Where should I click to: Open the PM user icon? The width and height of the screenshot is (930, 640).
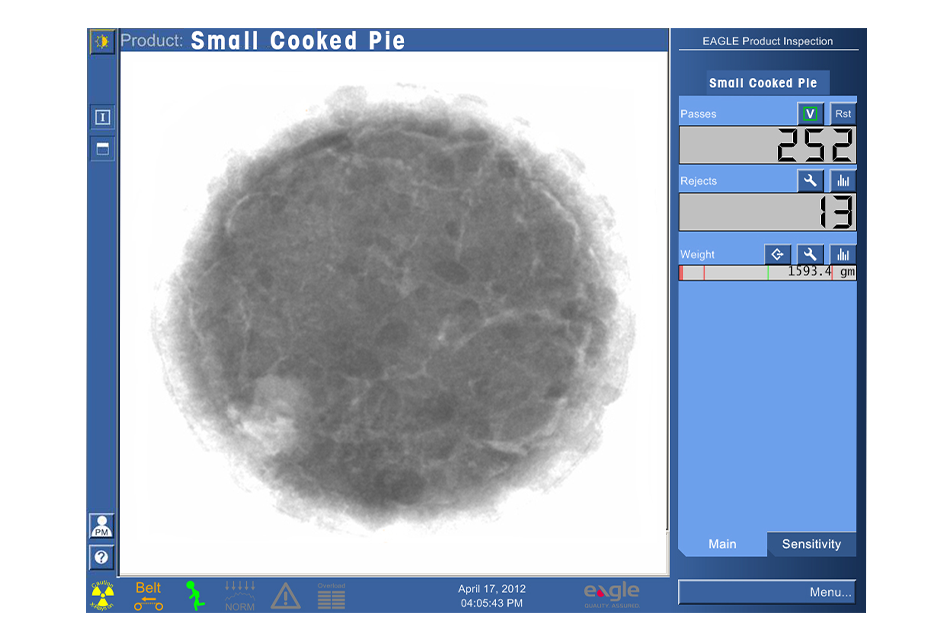102,526
